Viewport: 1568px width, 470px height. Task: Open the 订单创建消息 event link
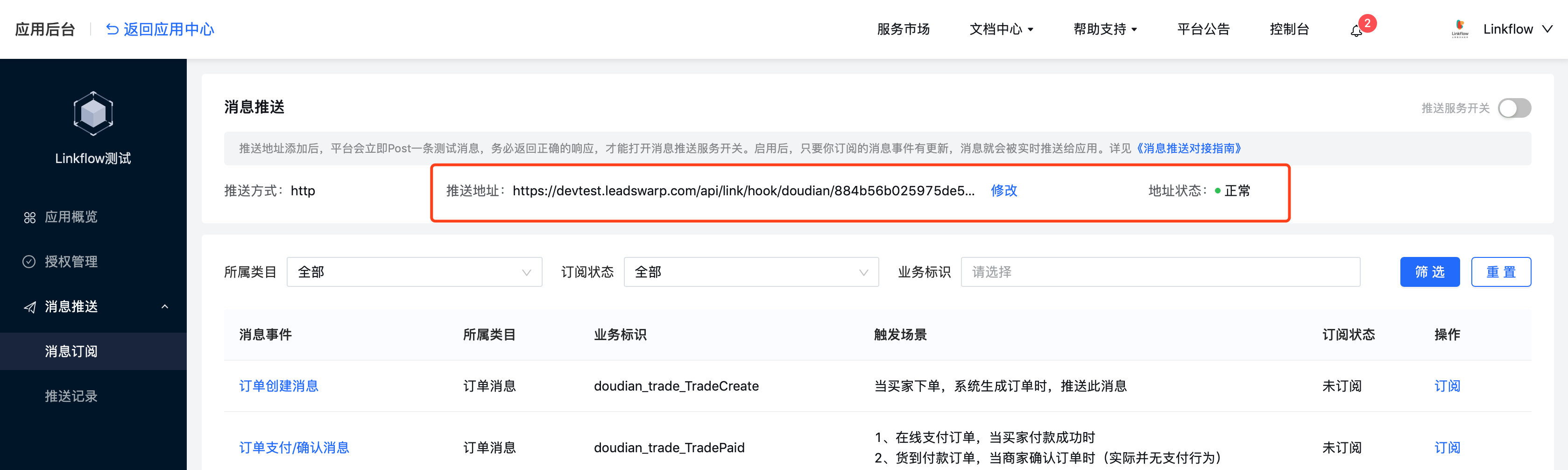tap(279, 386)
